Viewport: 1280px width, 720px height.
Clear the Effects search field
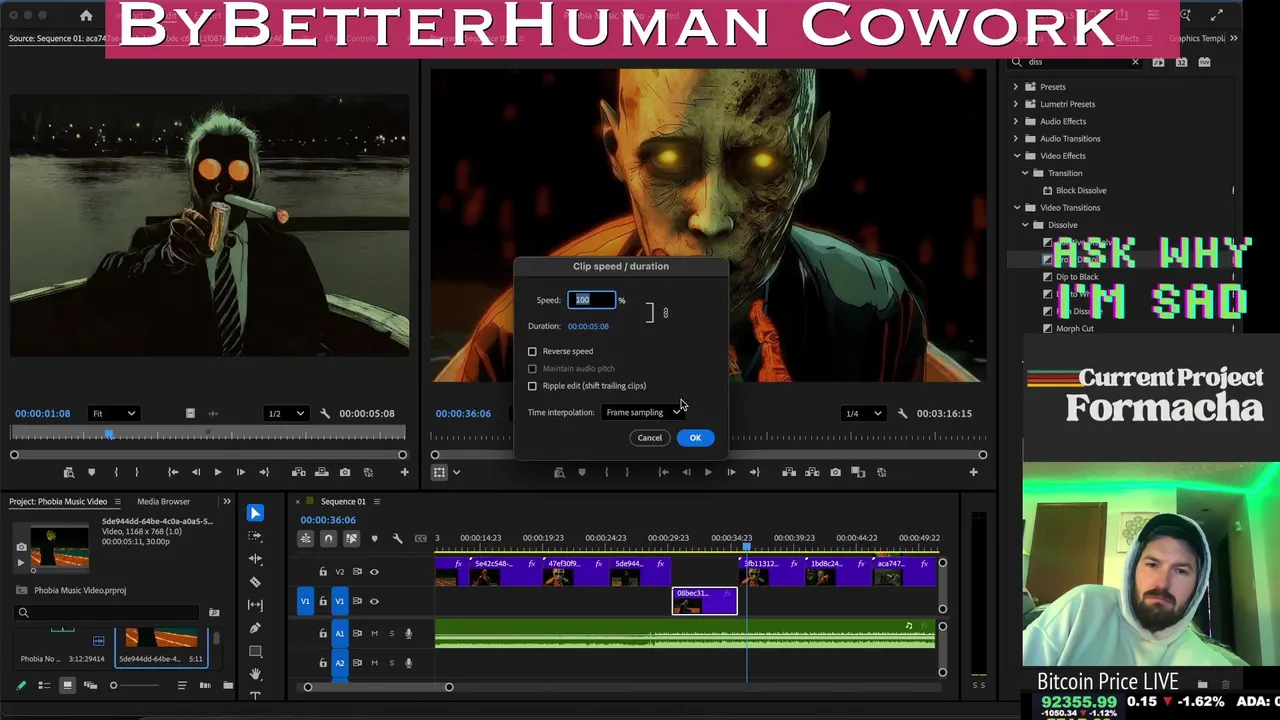(1135, 62)
